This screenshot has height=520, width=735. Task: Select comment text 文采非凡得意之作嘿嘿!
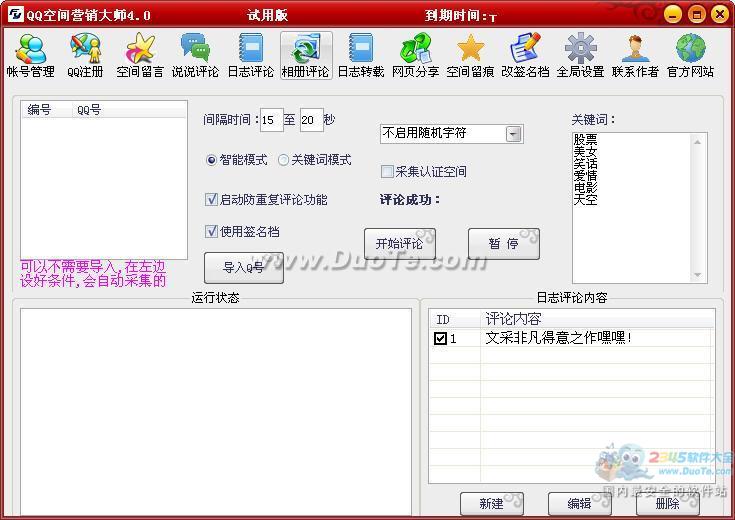tap(558, 338)
